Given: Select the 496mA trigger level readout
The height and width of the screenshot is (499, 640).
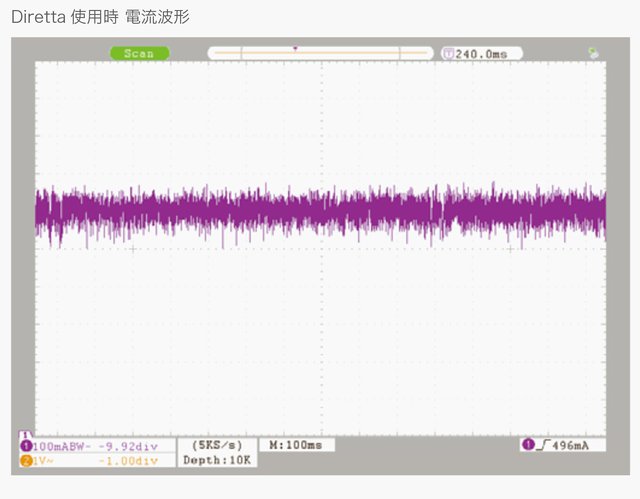Looking at the screenshot, I should pyautogui.click(x=573, y=444).
